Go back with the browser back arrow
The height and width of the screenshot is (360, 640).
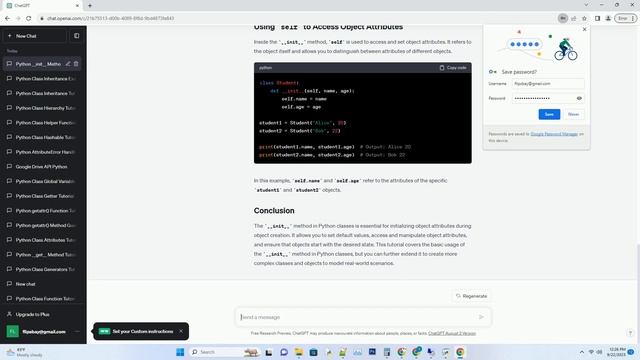(7, 18)
